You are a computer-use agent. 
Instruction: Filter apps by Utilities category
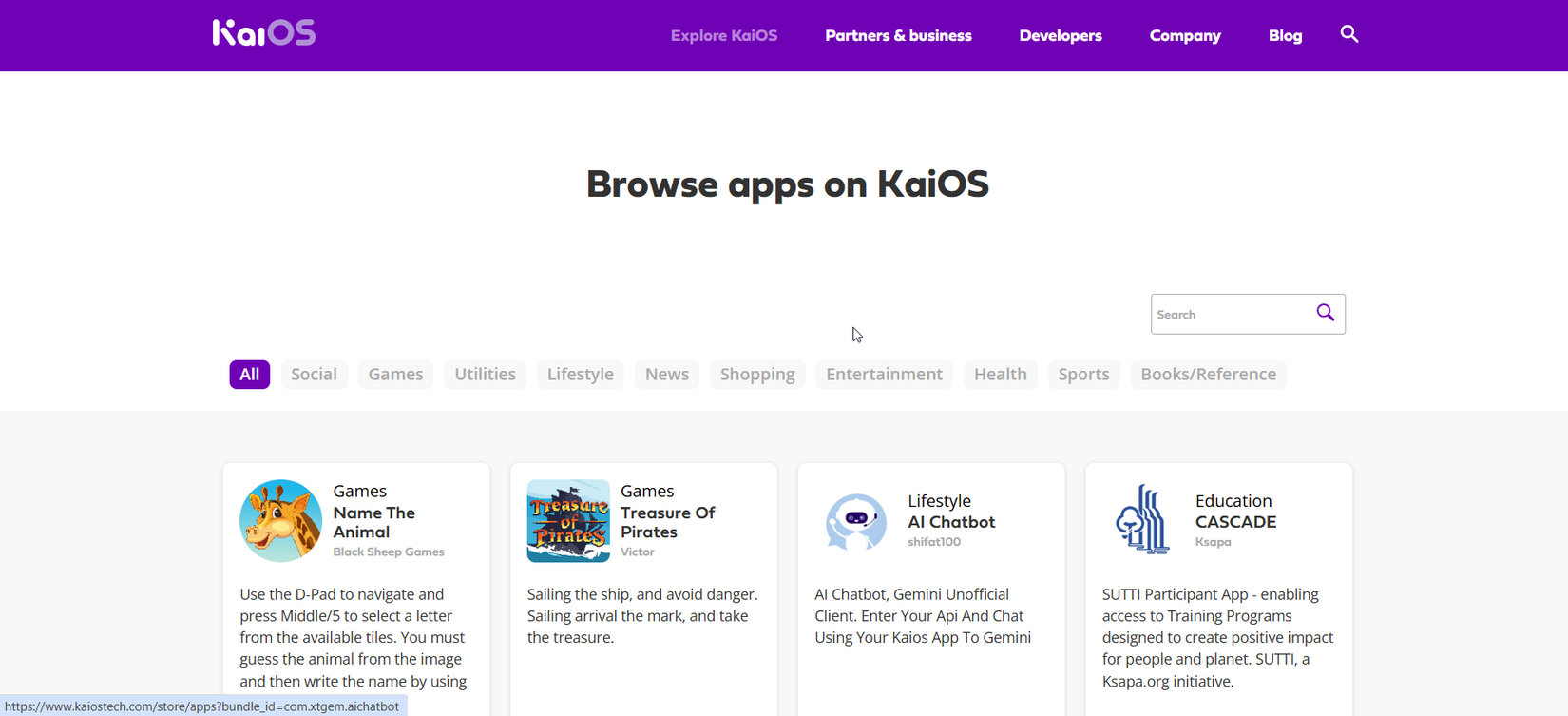485,374
